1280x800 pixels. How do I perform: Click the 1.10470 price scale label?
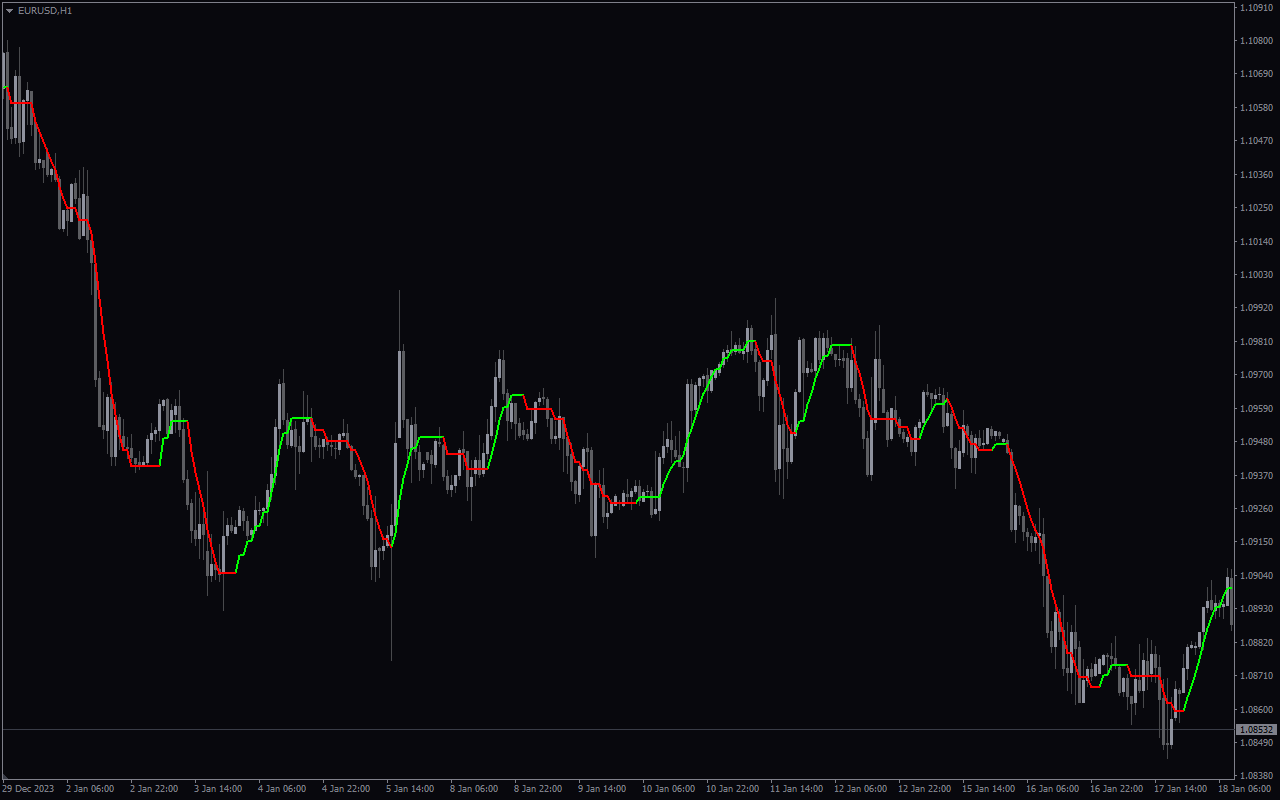[1256, 141]
